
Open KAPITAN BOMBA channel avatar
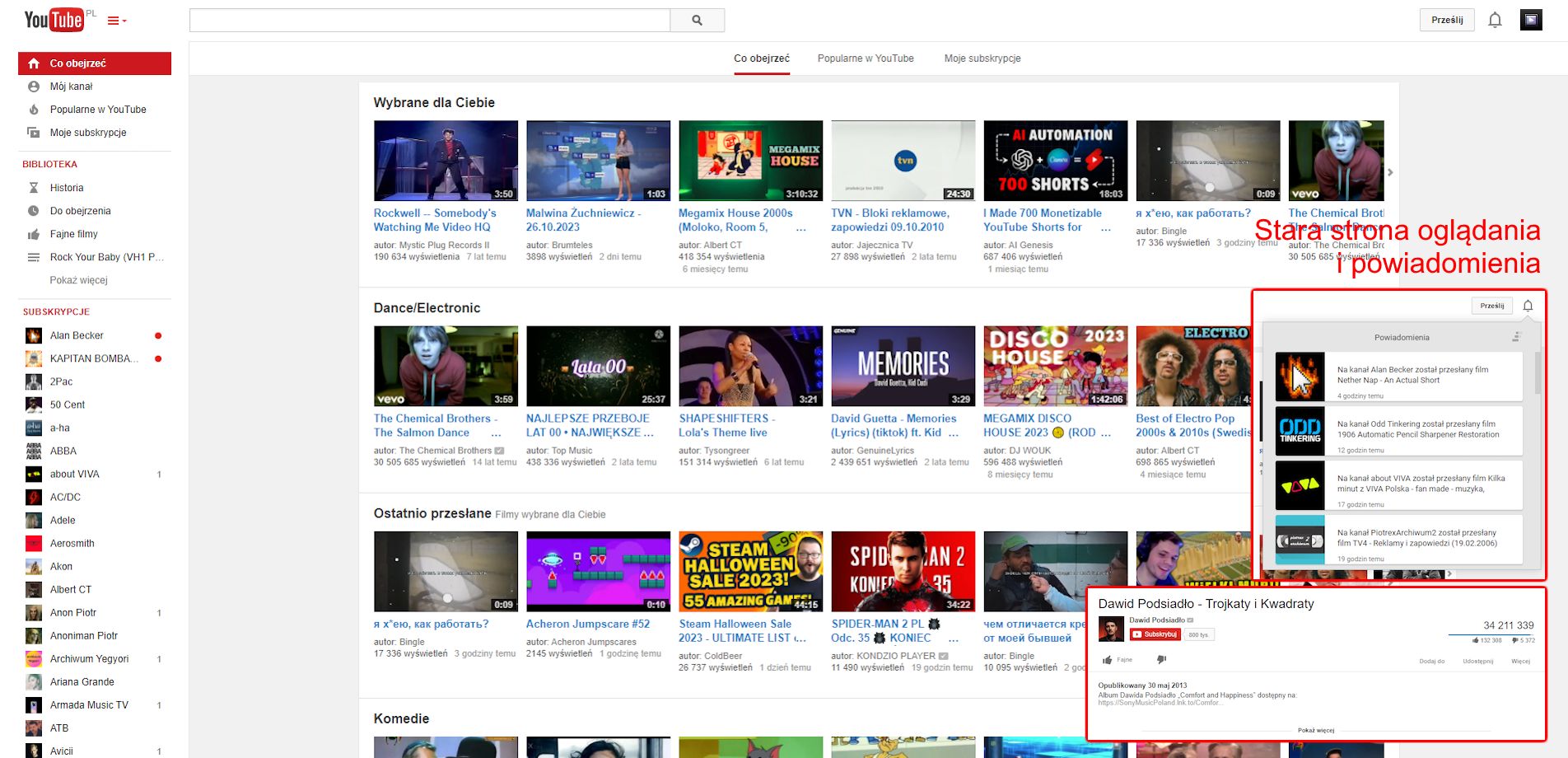[34, 358]
